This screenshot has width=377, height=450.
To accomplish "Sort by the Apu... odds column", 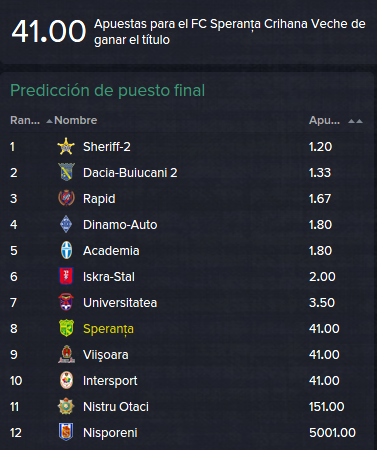I will (x=324, y=120).
